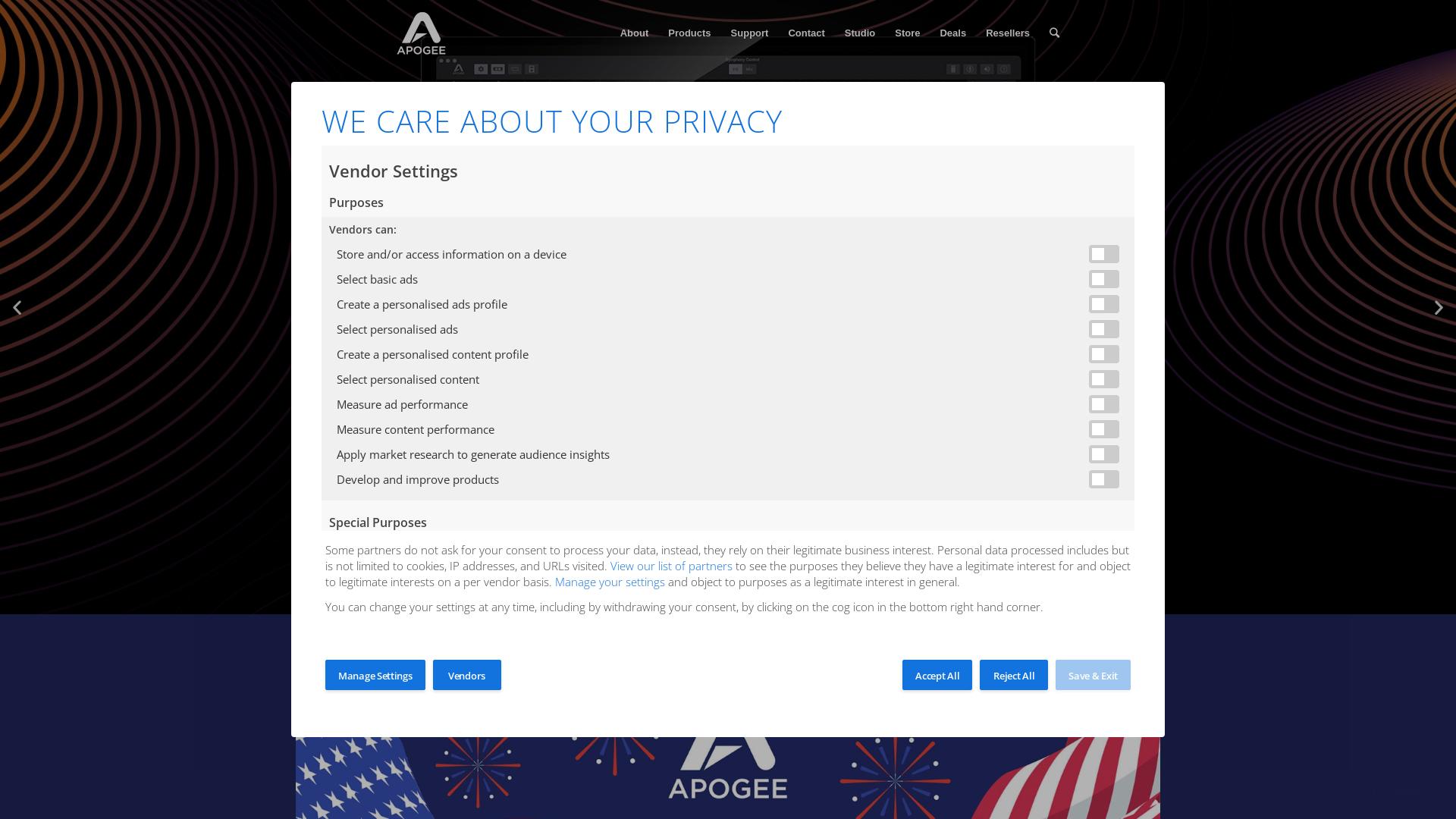This screenshot has height=819, width=1456.
Task: Click the right navigation arrow
Action: click(x=1438, y=307)
